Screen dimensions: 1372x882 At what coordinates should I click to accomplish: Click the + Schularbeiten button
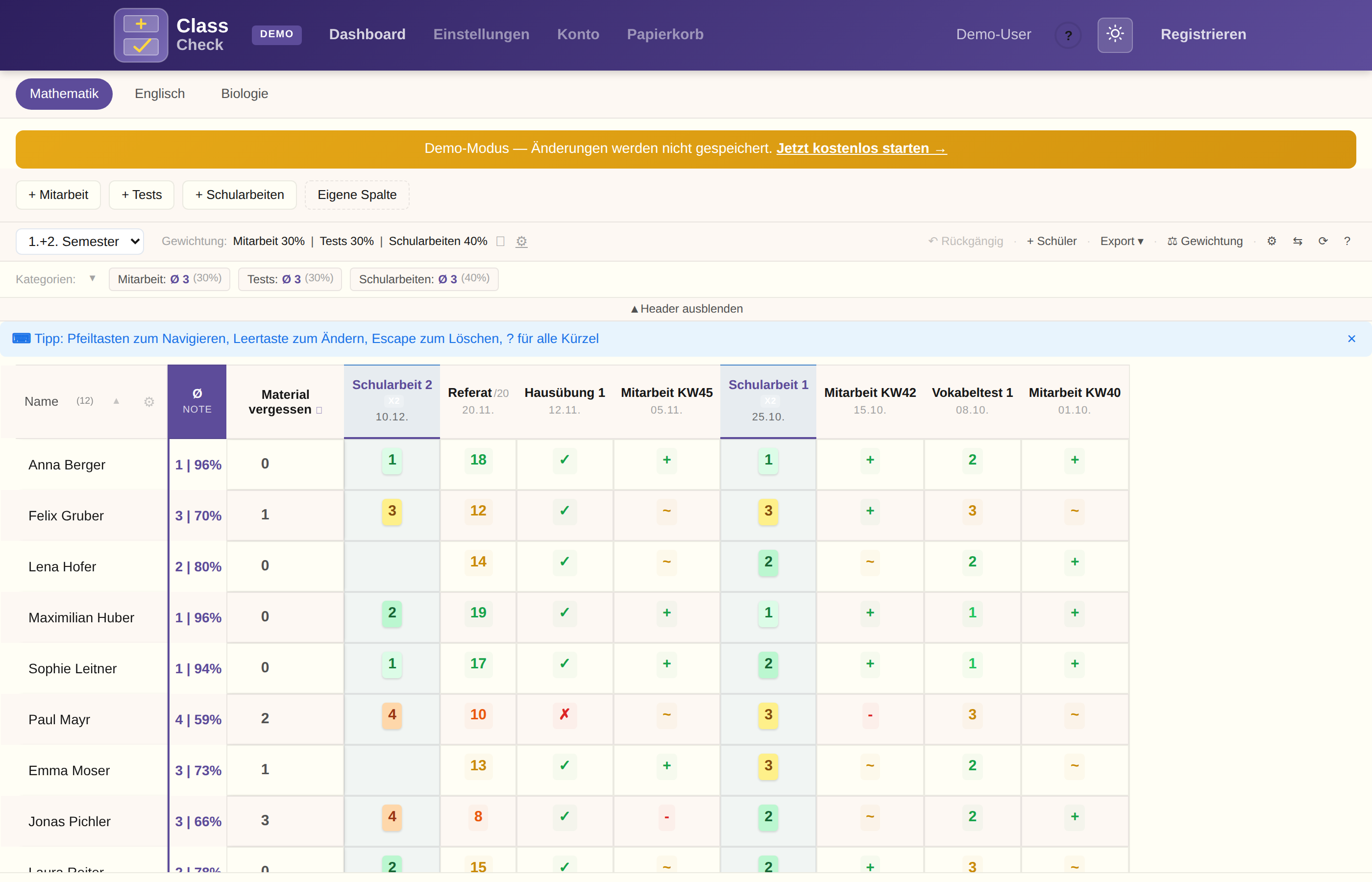pos(239,195)
